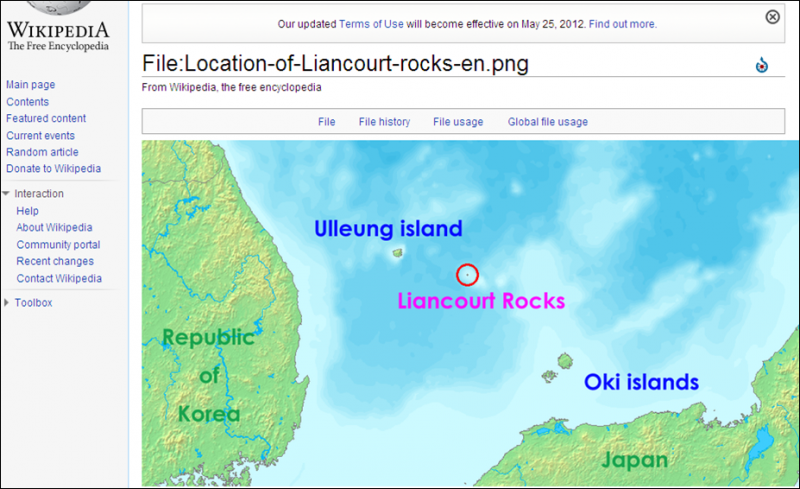Screen dimensions: 800x489
Task: View Recent changes in sidebar
Action: click(55, 262)
